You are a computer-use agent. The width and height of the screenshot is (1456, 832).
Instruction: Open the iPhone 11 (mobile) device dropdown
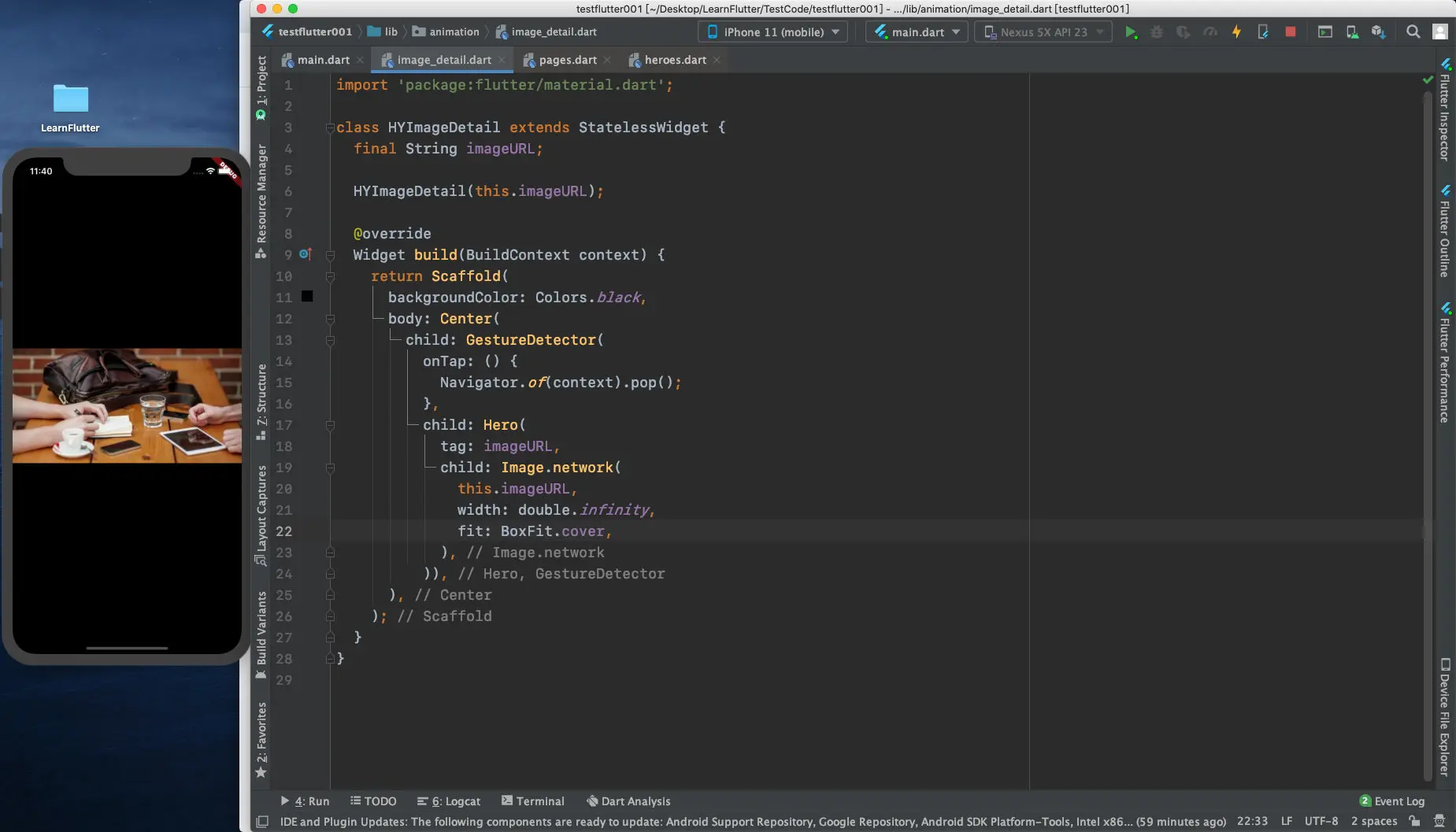[772, 32]
